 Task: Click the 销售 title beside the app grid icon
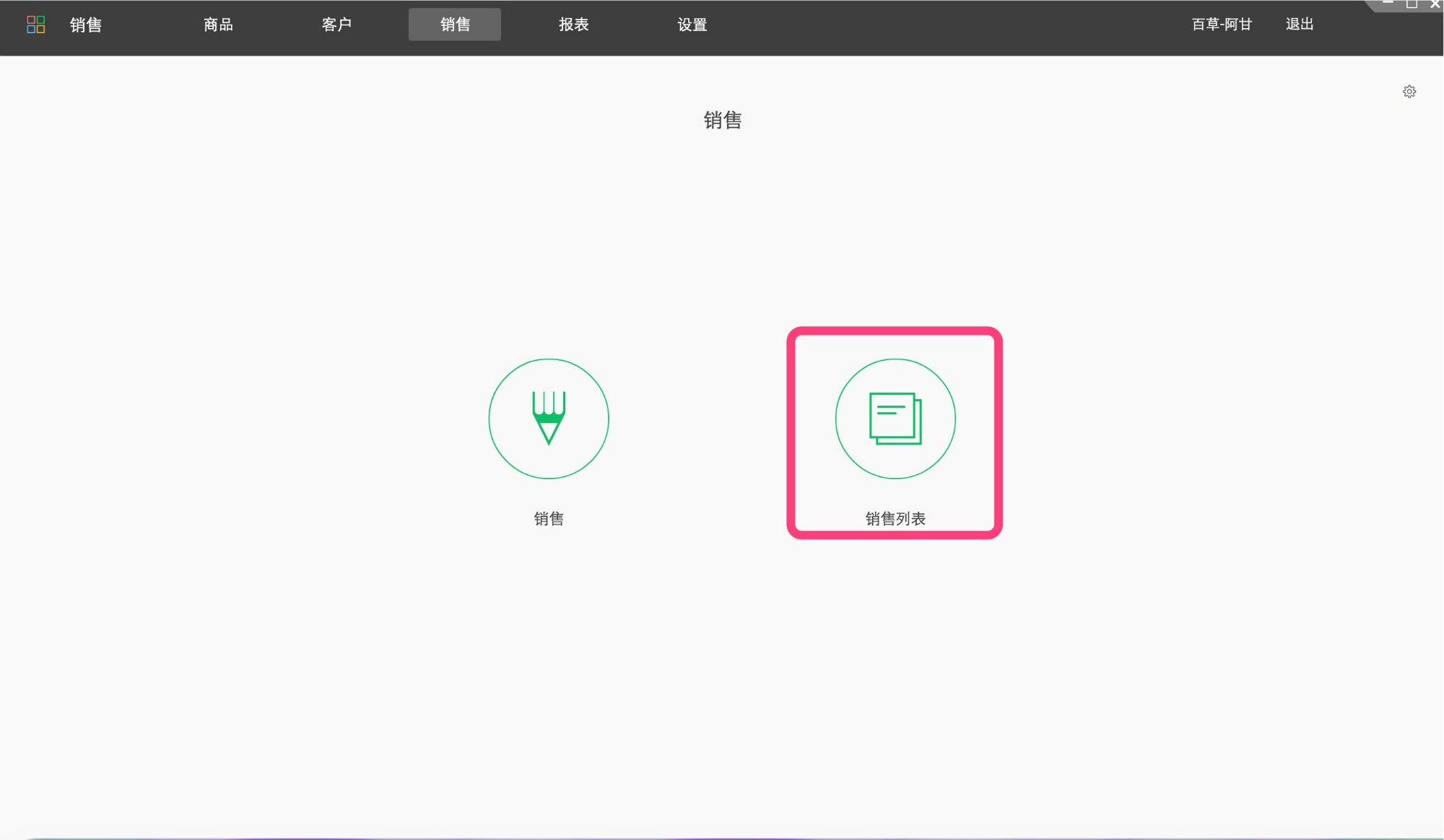(86, 25)
